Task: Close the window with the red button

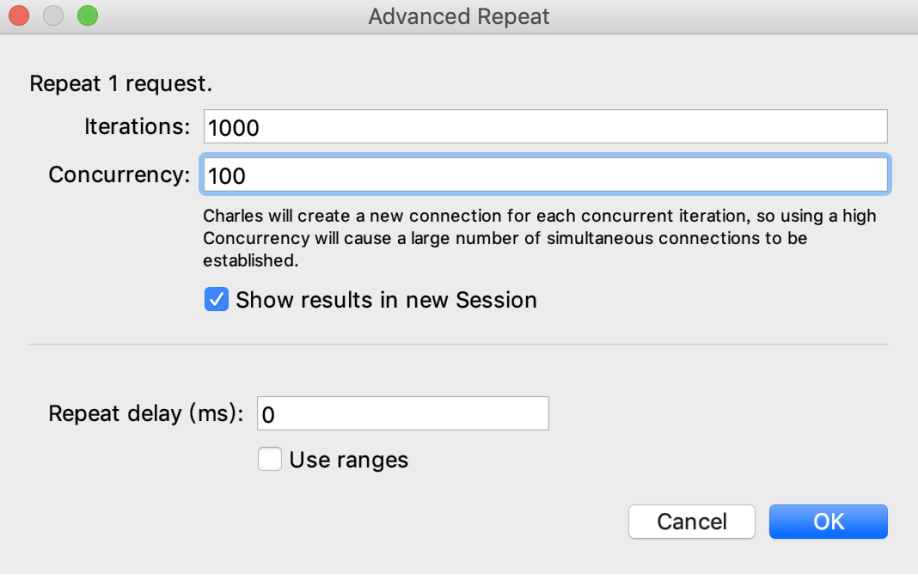Action: pyautogui.click(x=19, y=16)
